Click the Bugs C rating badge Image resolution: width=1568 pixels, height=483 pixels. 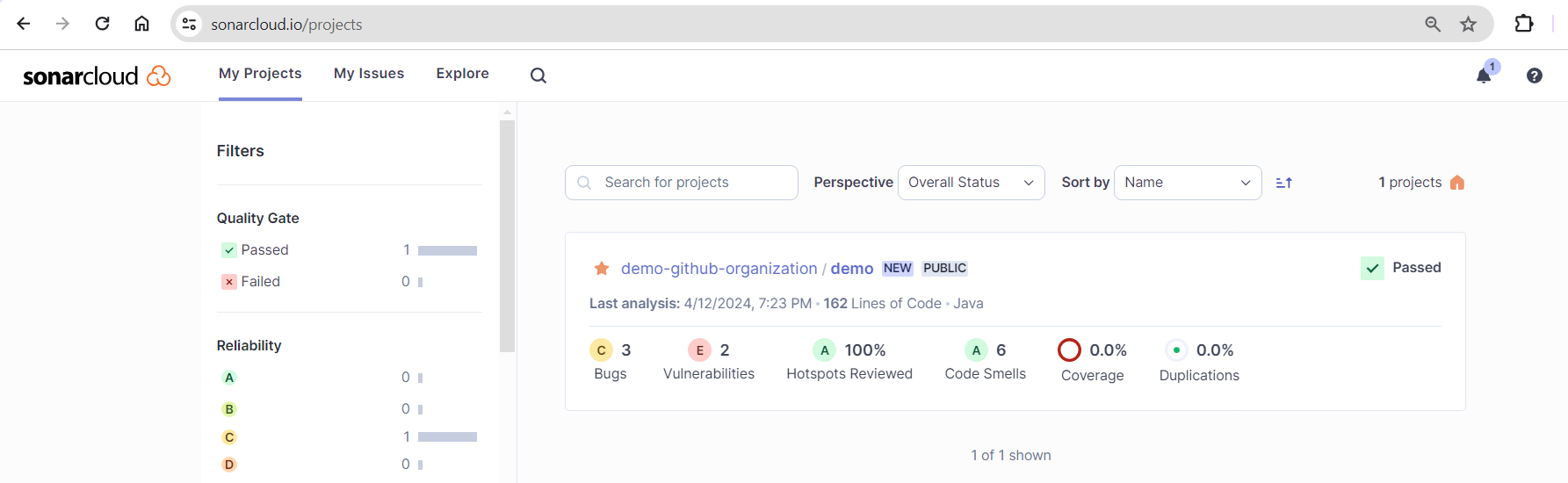[601, 350]
